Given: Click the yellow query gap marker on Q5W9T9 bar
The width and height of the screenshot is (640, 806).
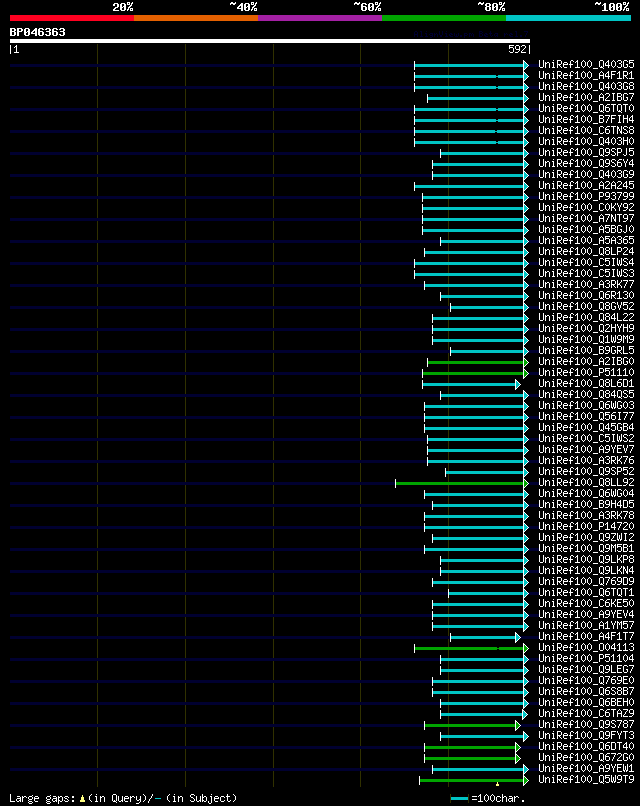Looking at the screenshot, I should [497, 784].
